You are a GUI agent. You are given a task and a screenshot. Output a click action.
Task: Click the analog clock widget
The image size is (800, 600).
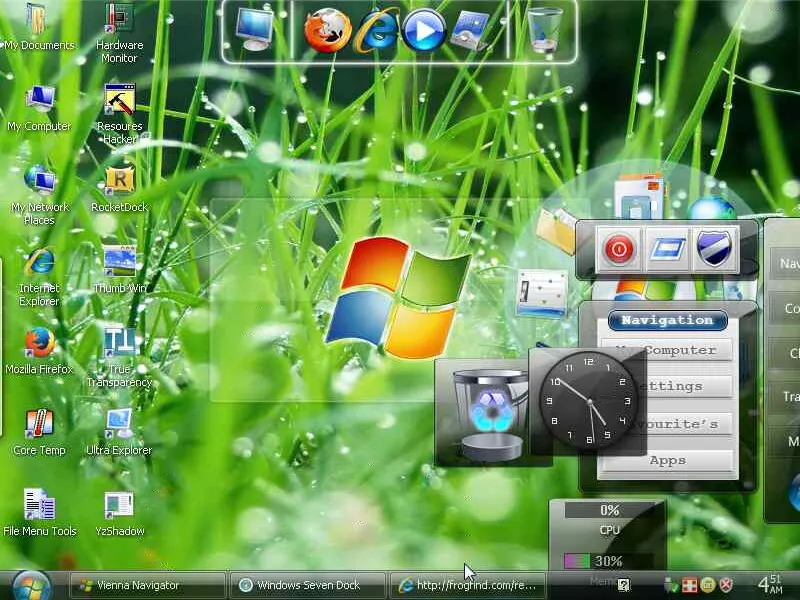coord(588,401)
